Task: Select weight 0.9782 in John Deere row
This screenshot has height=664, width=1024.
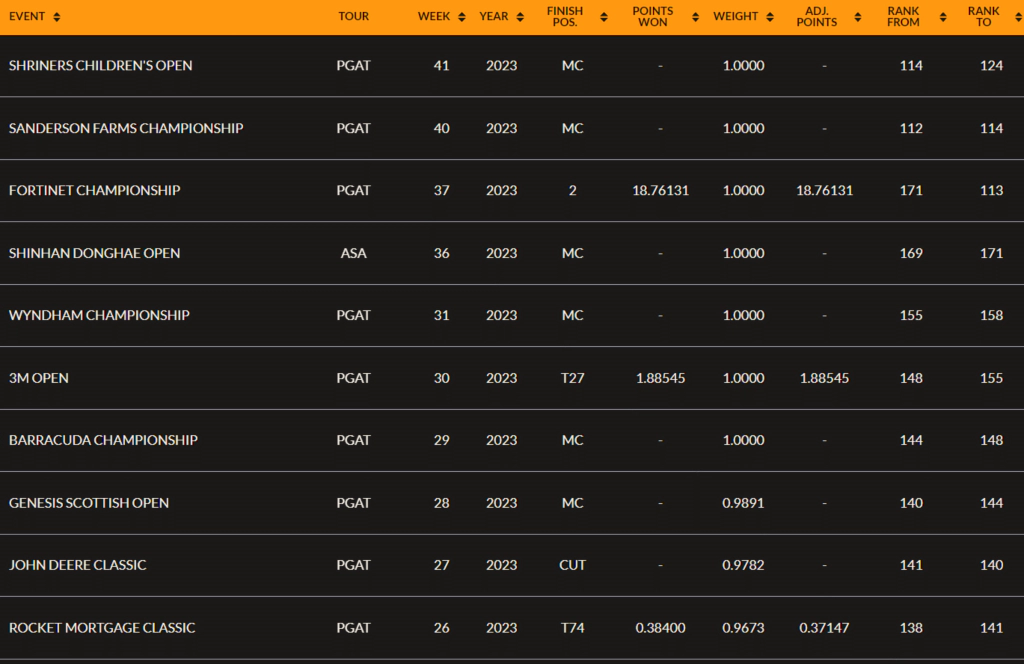Action: (743, 564)
